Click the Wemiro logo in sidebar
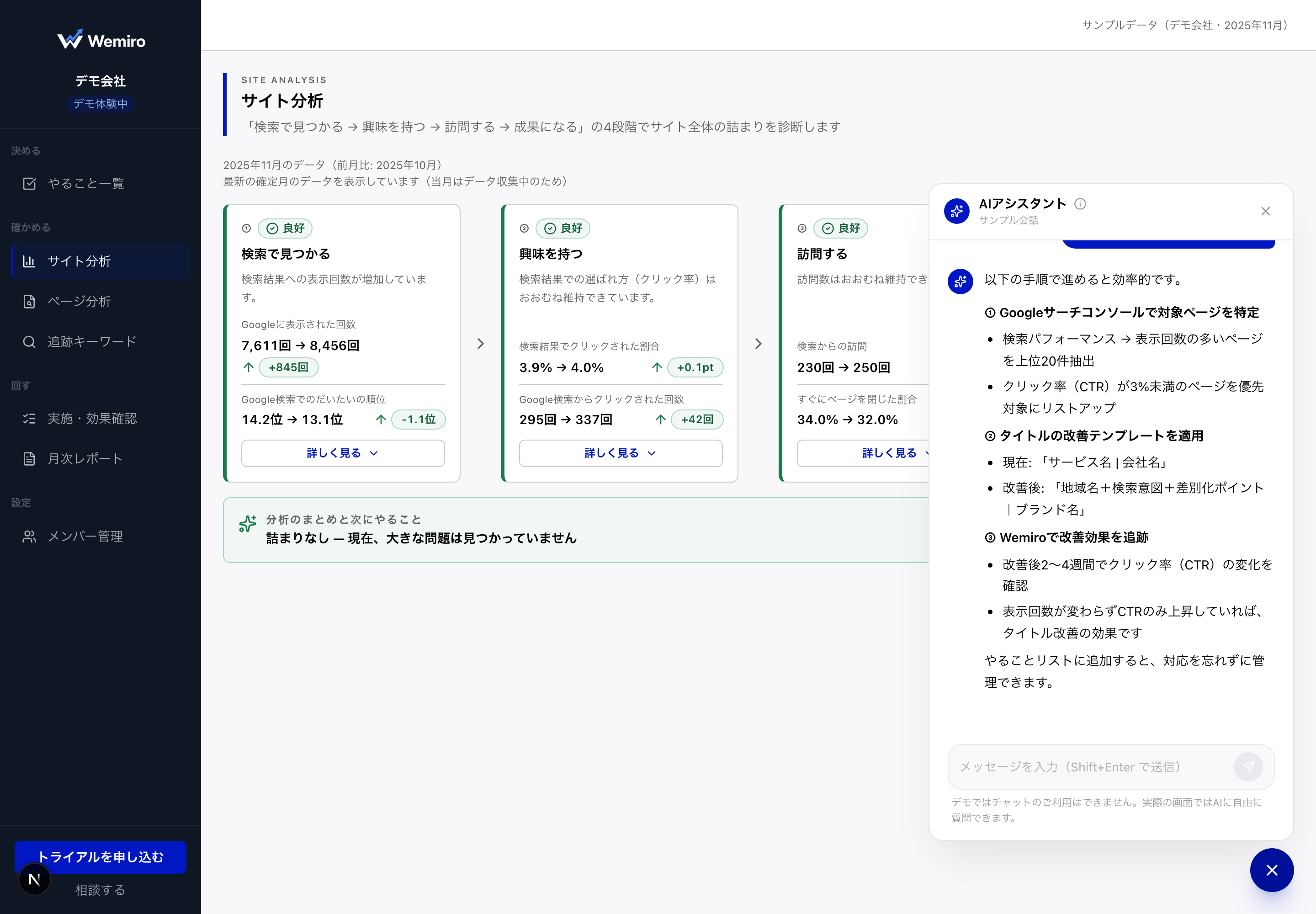 pos(101,40)
